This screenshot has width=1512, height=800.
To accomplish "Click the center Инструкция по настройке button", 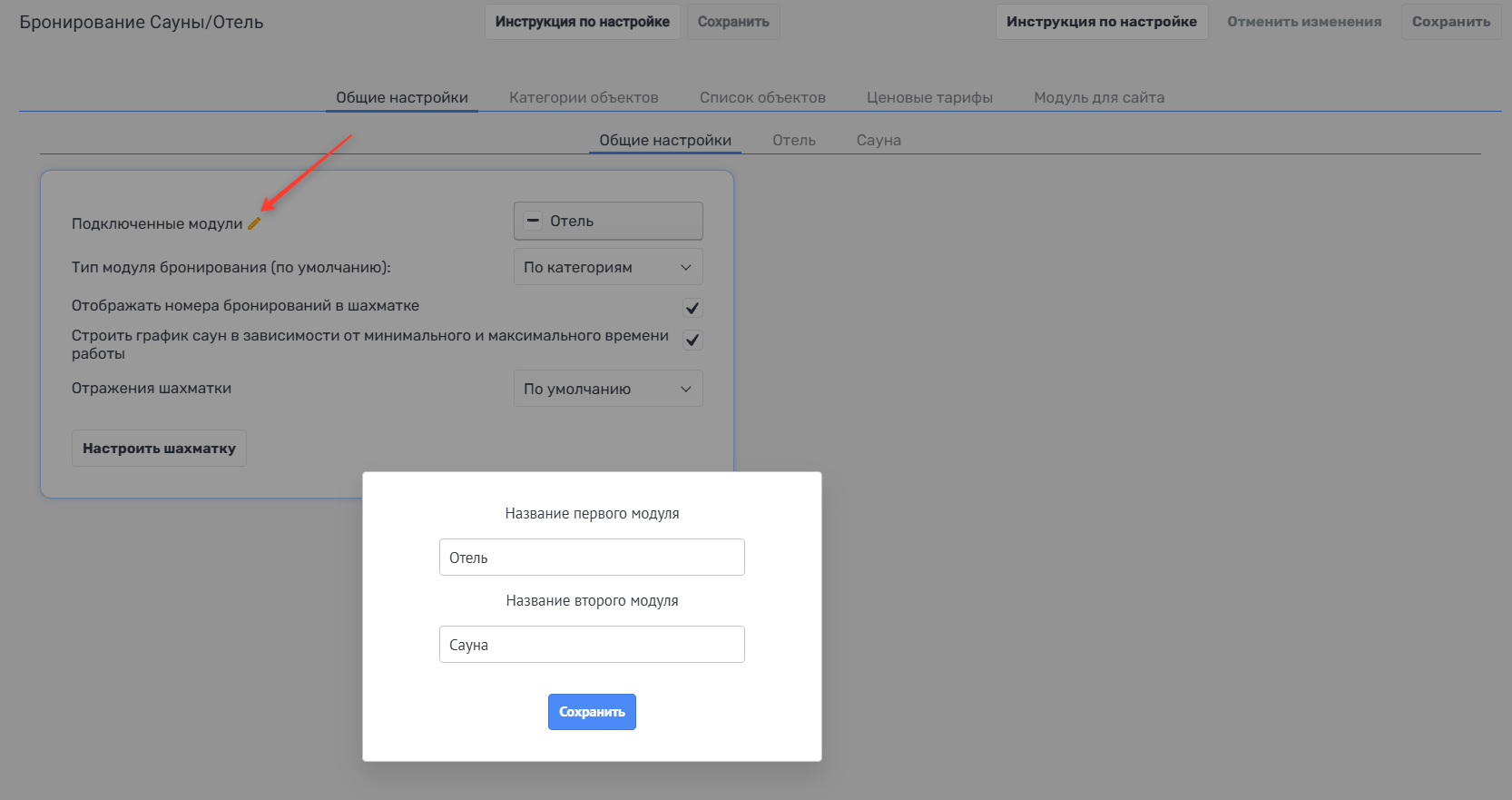I will (583, 22).
